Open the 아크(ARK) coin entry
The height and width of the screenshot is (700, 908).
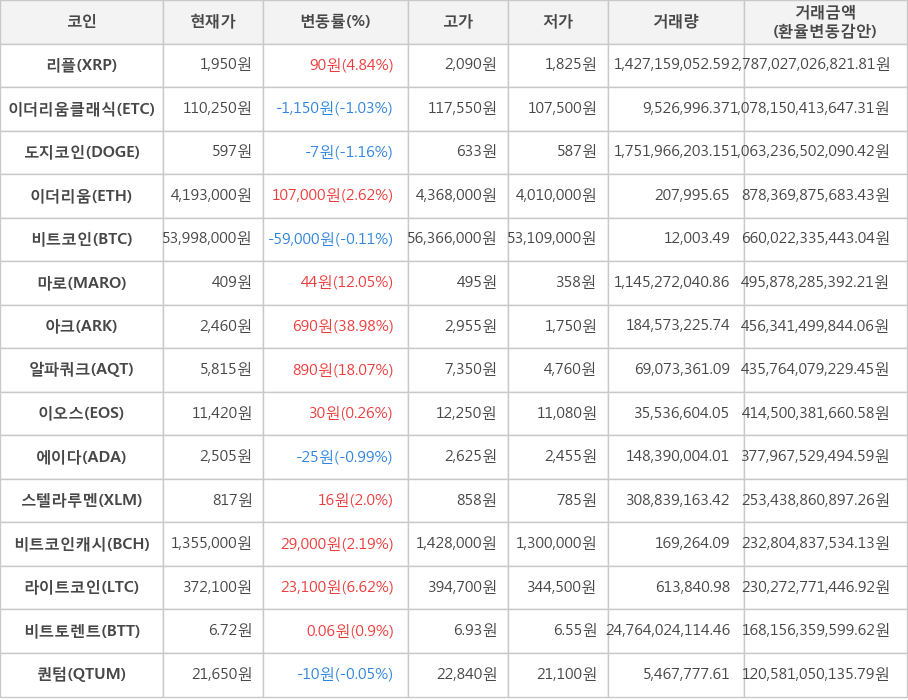(82, 326)
